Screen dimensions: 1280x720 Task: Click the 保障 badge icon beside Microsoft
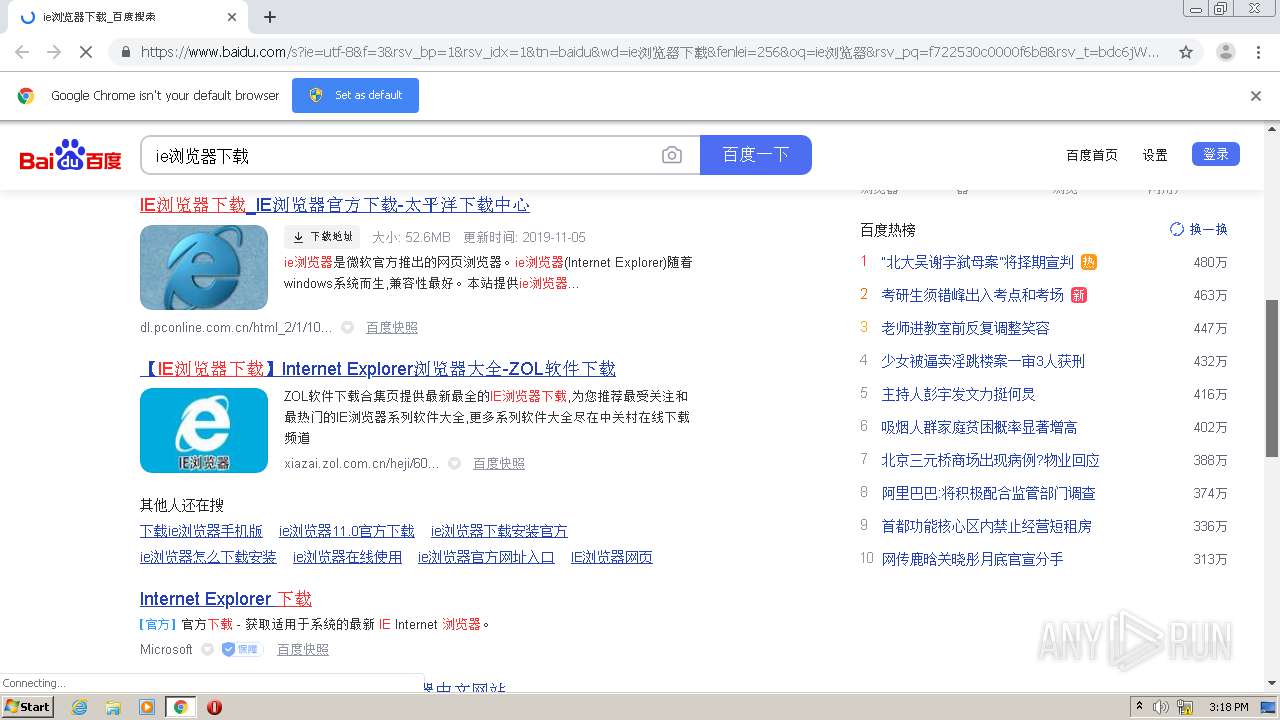(241, 649)
